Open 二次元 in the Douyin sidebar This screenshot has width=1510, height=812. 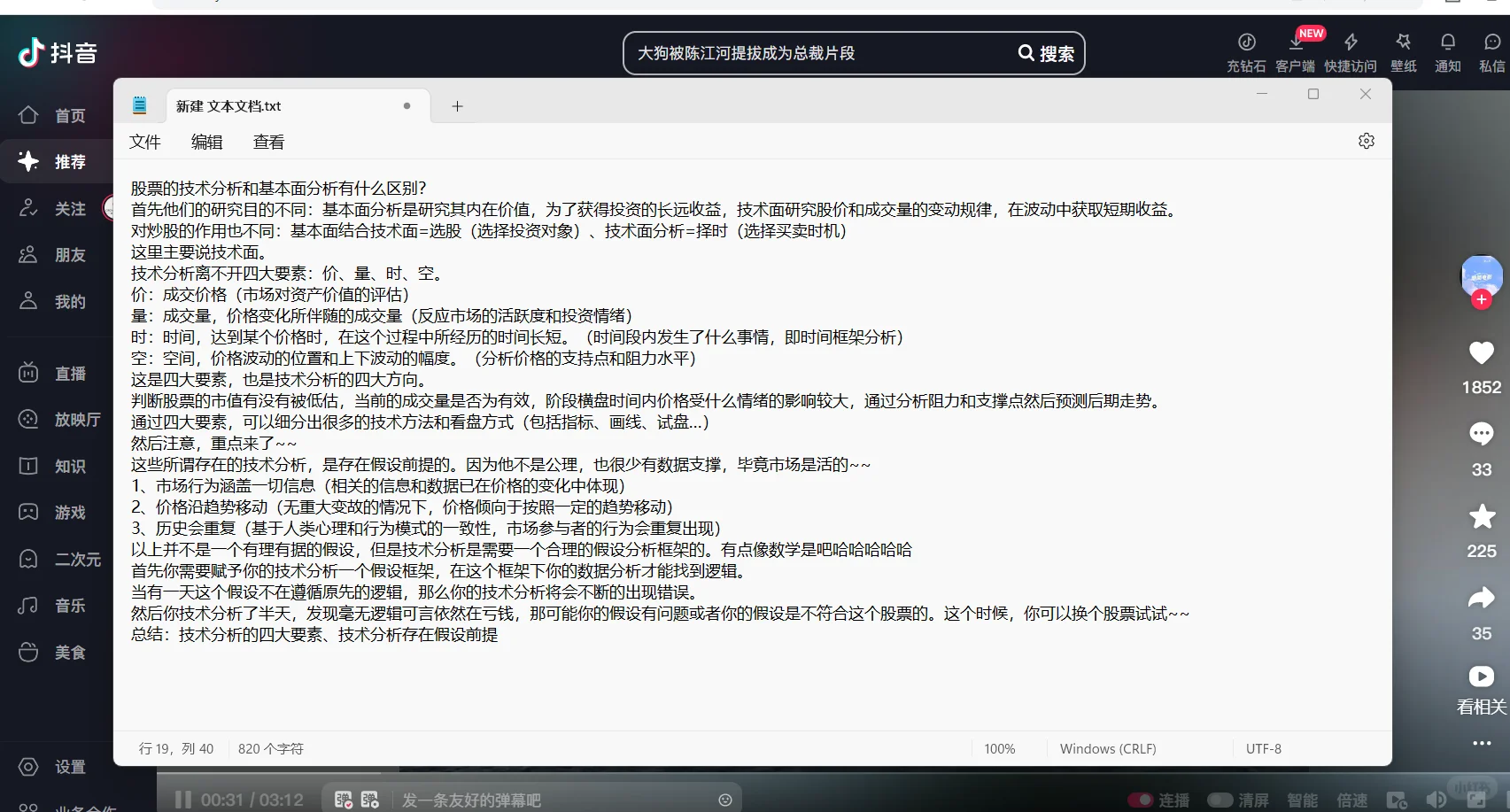[x=60, y=560]
